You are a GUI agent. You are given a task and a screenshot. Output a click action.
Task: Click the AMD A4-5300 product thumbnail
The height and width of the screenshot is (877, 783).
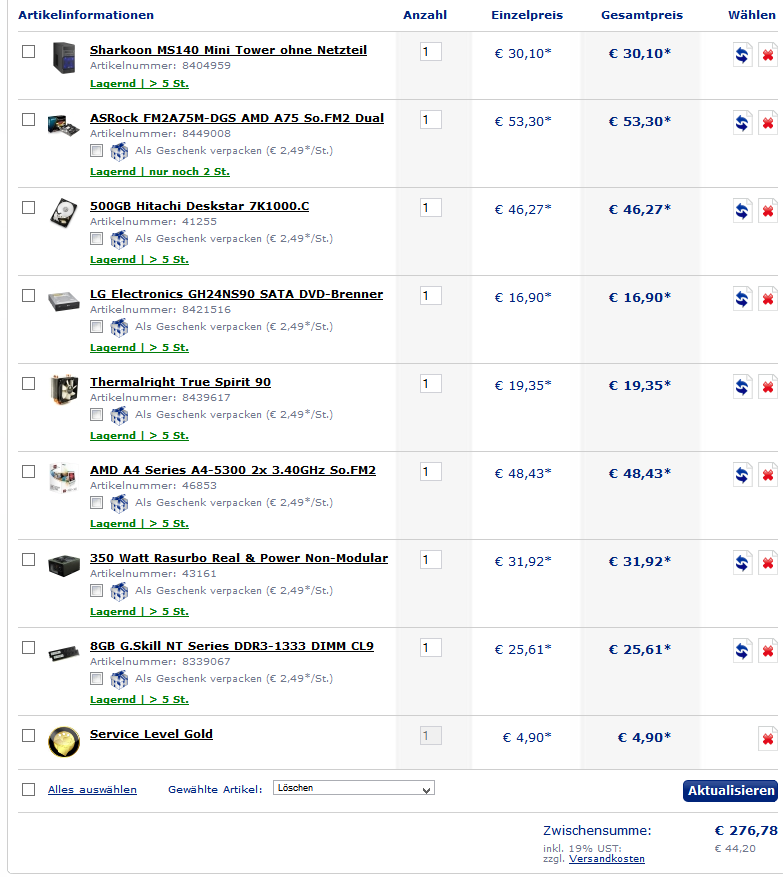pos(63,478)
